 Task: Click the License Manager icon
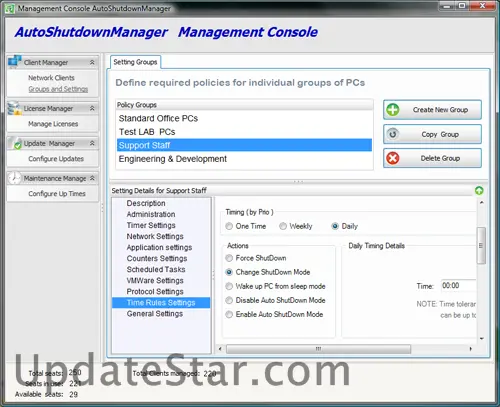pos(15,108)
